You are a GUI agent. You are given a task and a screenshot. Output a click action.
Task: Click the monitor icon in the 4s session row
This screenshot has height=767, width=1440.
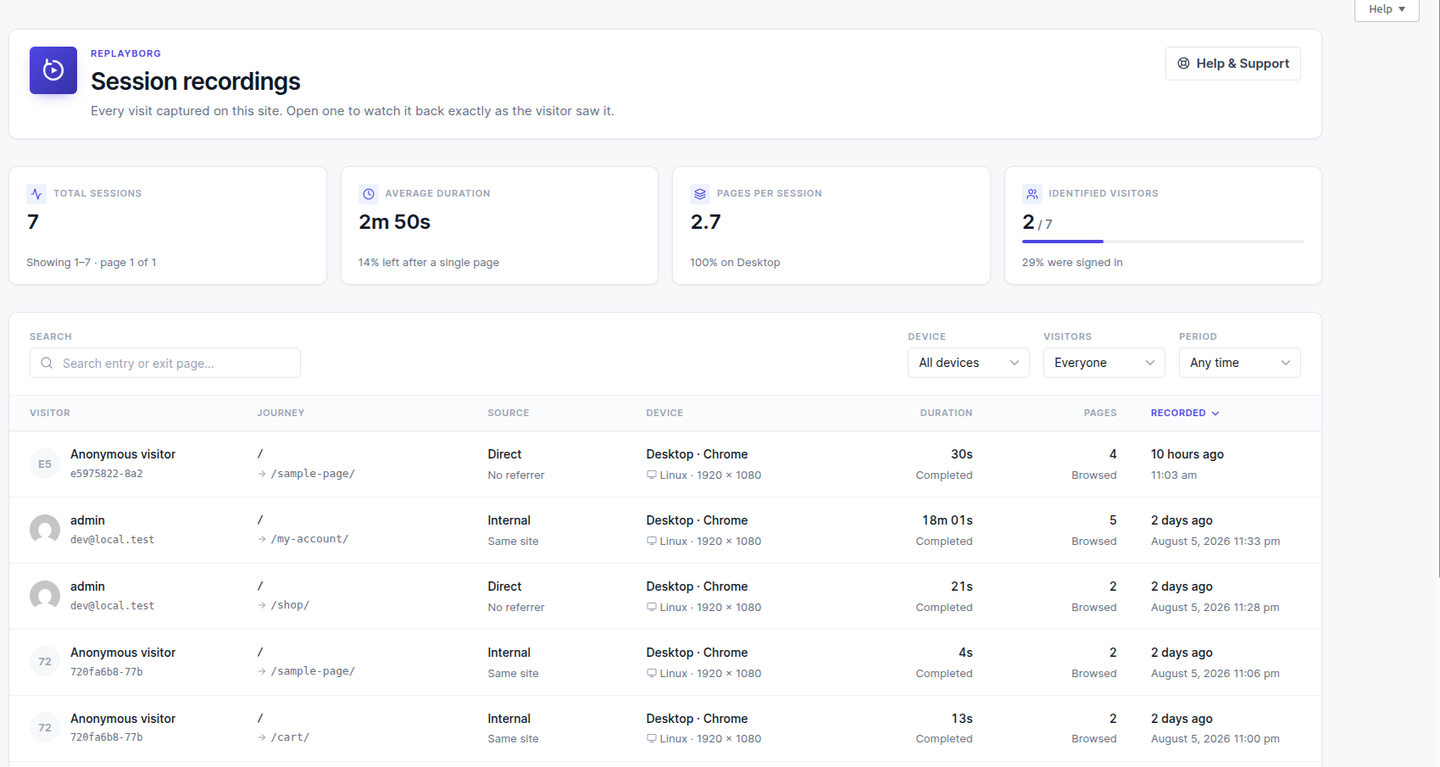click(x=652, y=673)
